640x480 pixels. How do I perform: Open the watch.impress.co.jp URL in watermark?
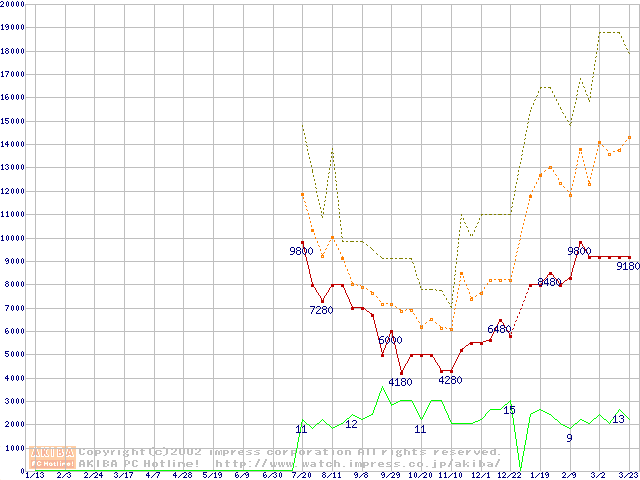(x=358, y=463)
